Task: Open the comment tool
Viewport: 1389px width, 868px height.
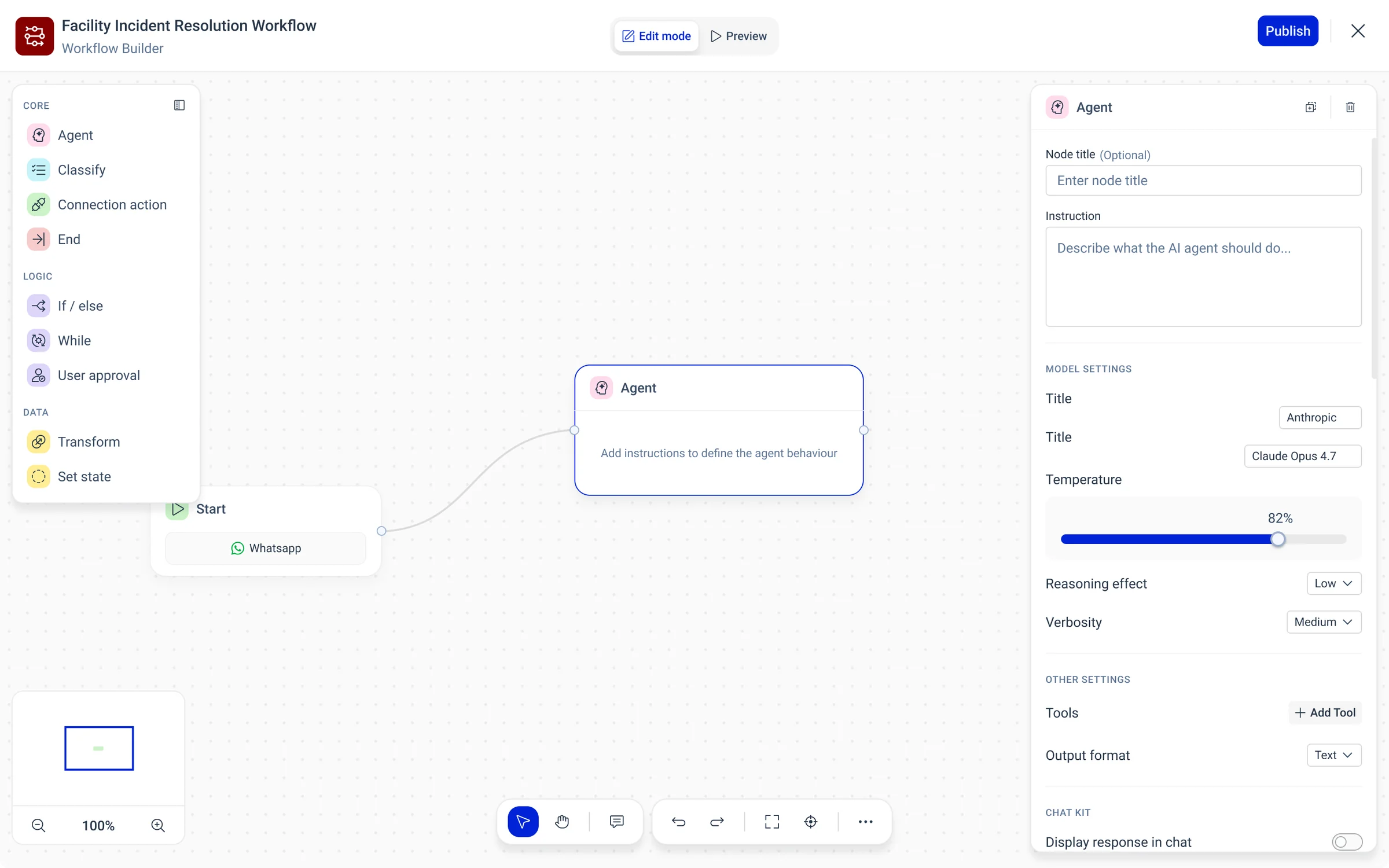Action: pyautogui.click(x=617, y=822)
